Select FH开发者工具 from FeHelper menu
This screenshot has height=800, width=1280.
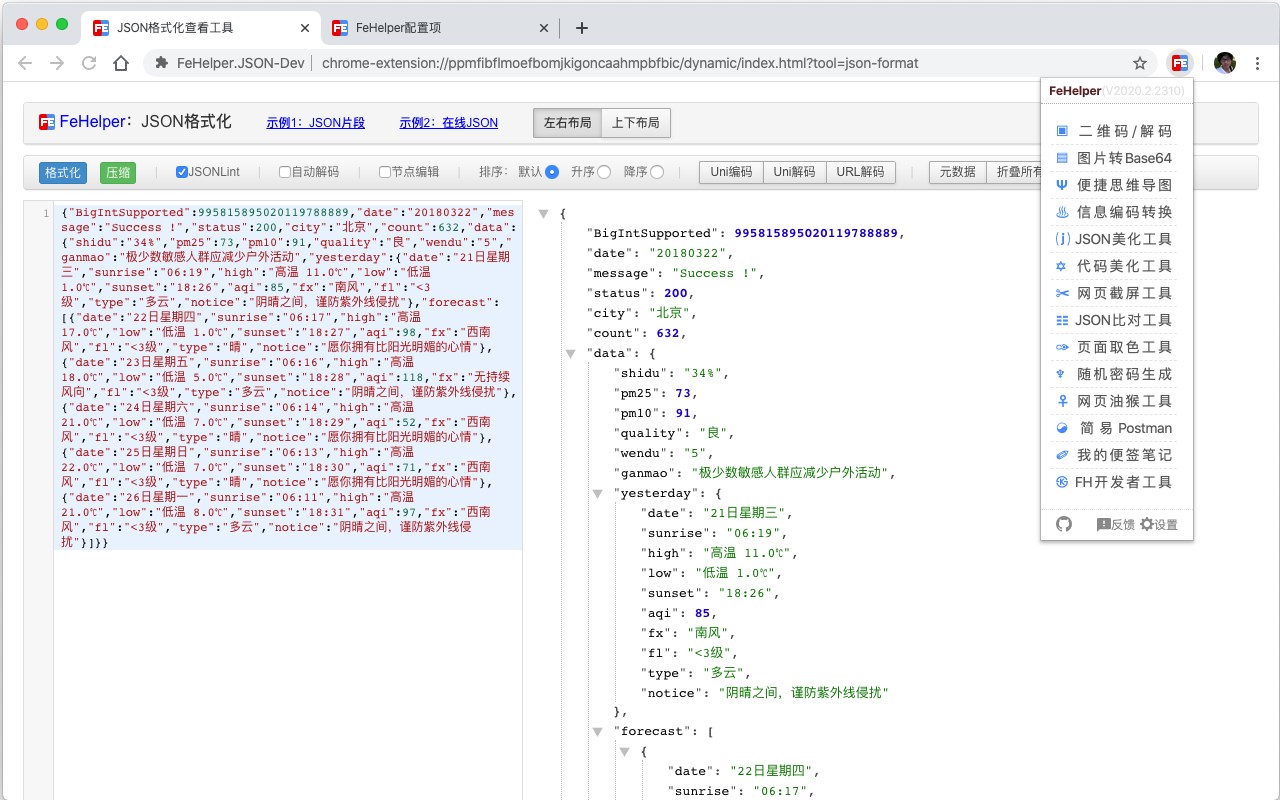click(x=1115, y=482)
